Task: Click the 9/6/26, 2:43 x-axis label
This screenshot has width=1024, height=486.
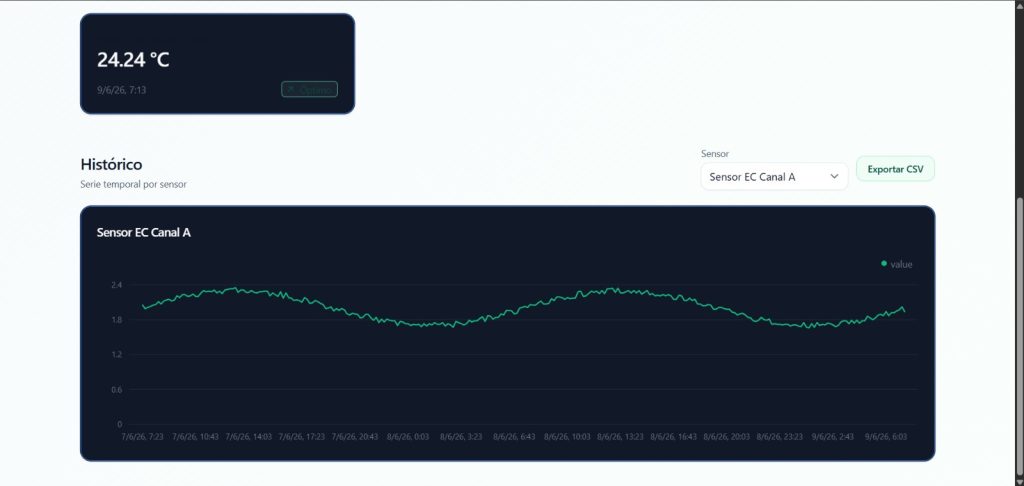Action: (x=833, y=436)
